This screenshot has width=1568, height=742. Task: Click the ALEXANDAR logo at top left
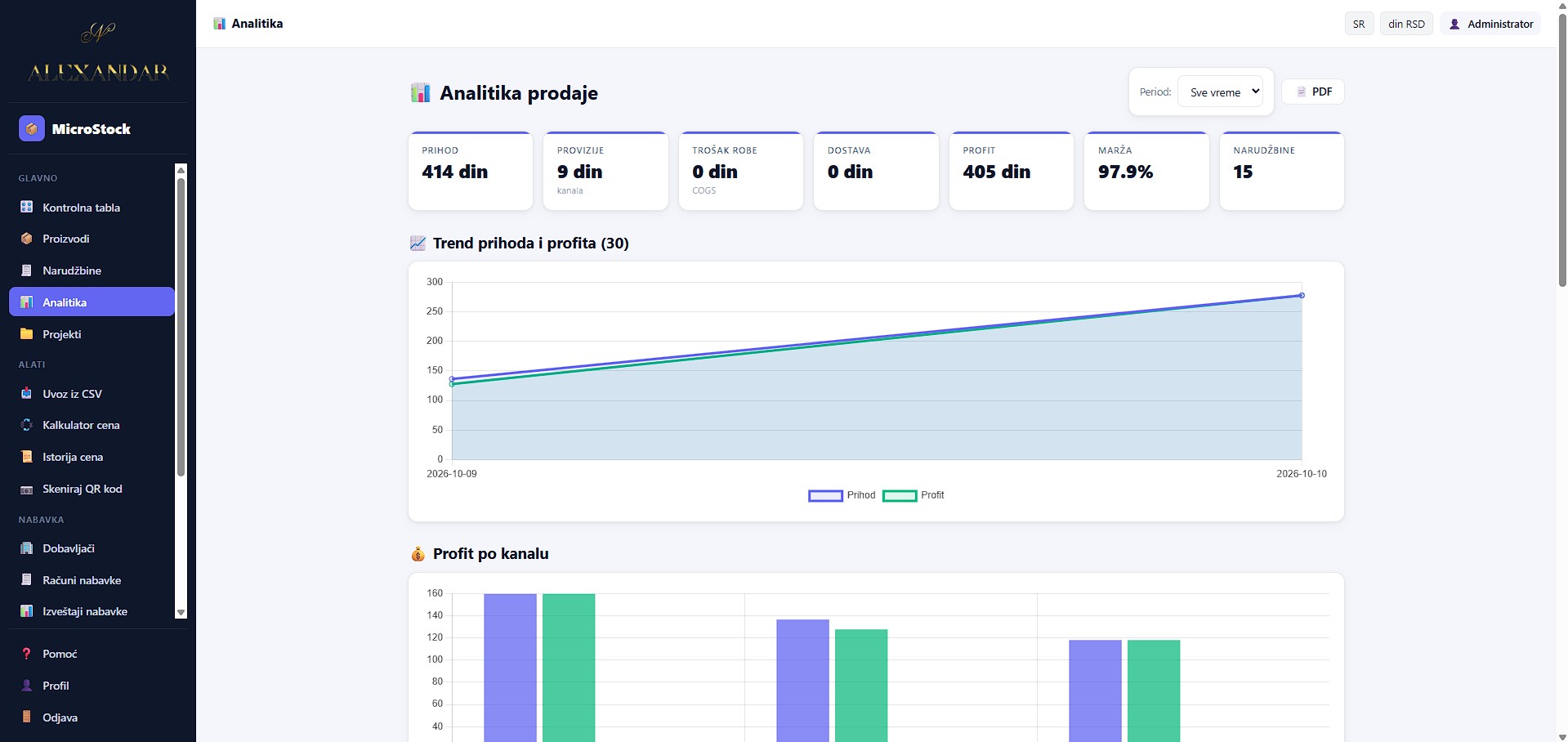click(x=98, y=52)
